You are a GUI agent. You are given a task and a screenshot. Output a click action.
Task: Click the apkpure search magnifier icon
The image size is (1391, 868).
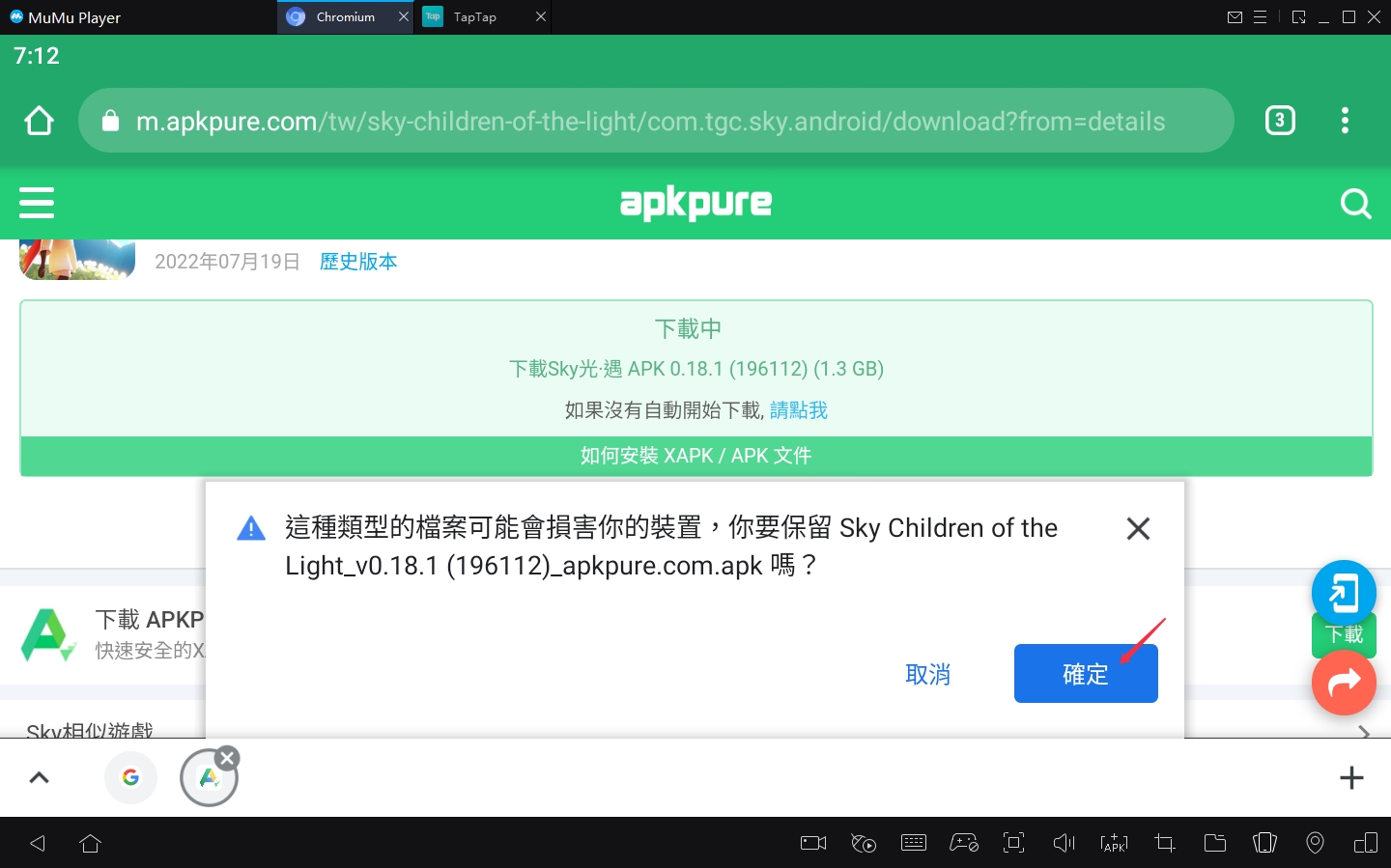tap(1356, 203)
